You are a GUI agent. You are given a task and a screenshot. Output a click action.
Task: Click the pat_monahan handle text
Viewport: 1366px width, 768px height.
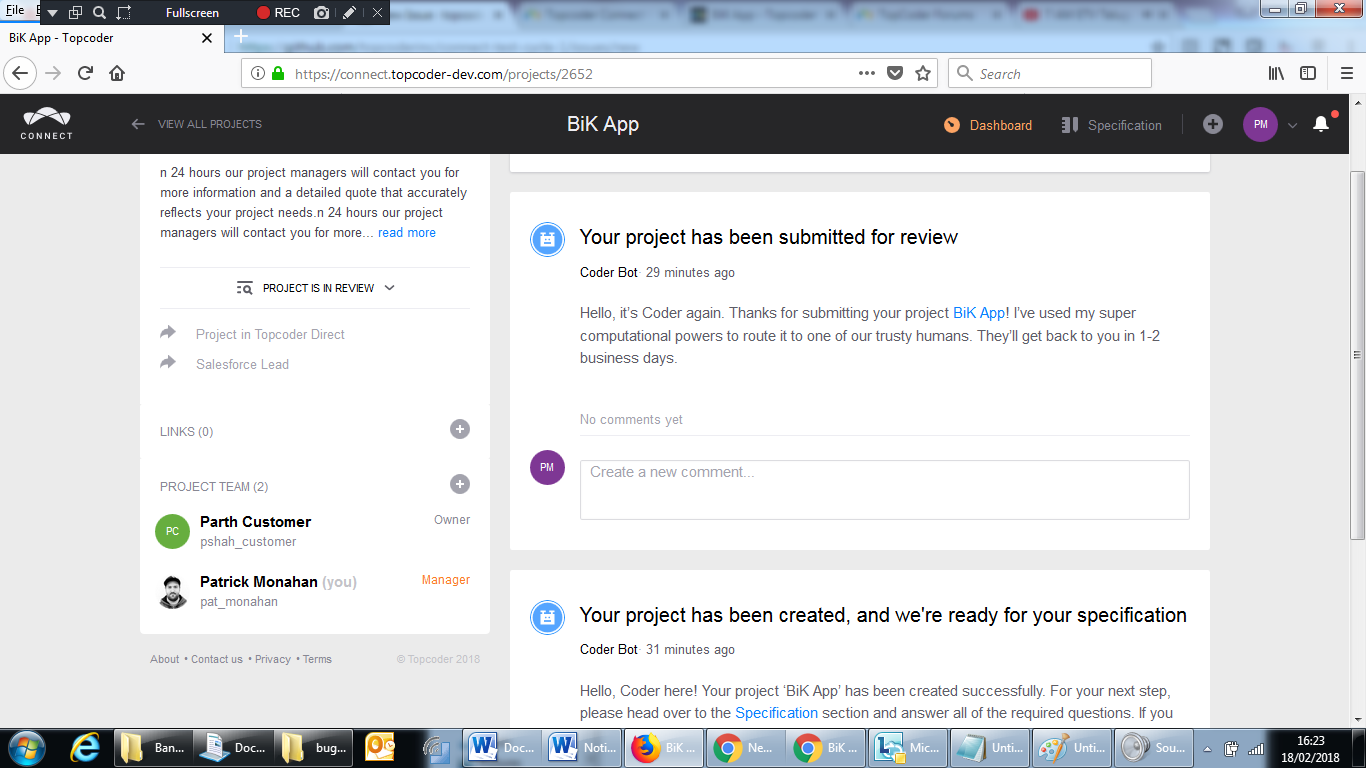click(239, 602)
